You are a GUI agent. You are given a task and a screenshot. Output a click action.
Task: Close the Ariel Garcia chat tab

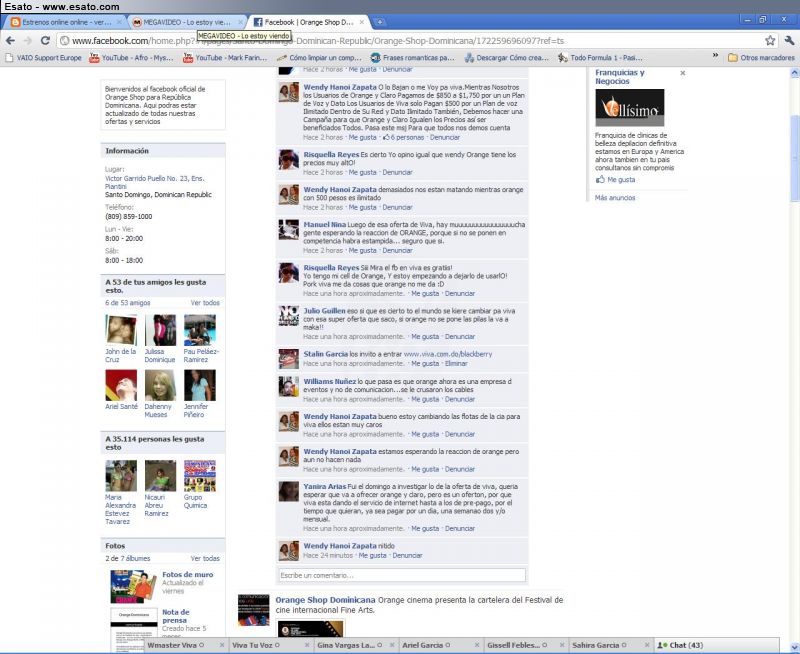click(477, 645)
